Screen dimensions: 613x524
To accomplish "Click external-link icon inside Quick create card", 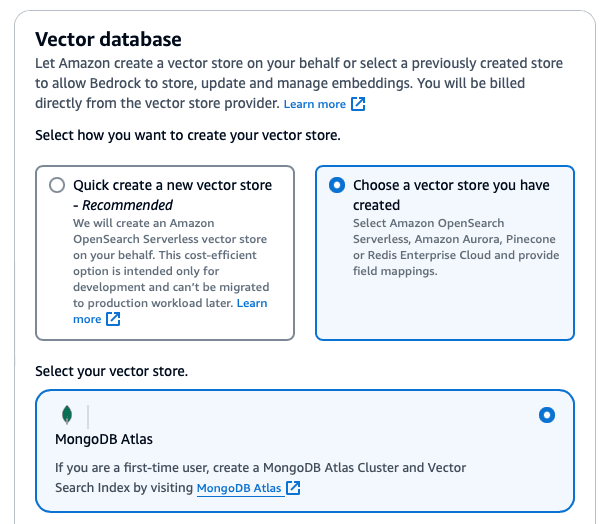I will coord(113,319).
